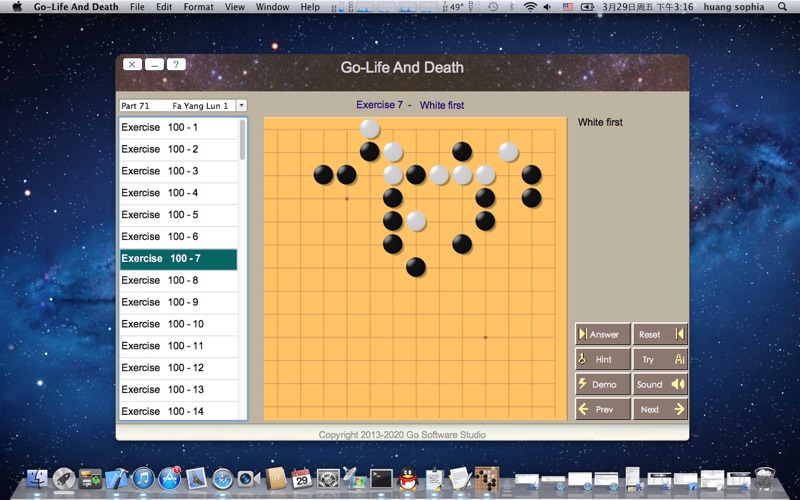The width and height of the screenshot is (800, 500).
Task: Open Launchpad rocket icon in dock
Action: pyautogui.click(x=64, y=479)
